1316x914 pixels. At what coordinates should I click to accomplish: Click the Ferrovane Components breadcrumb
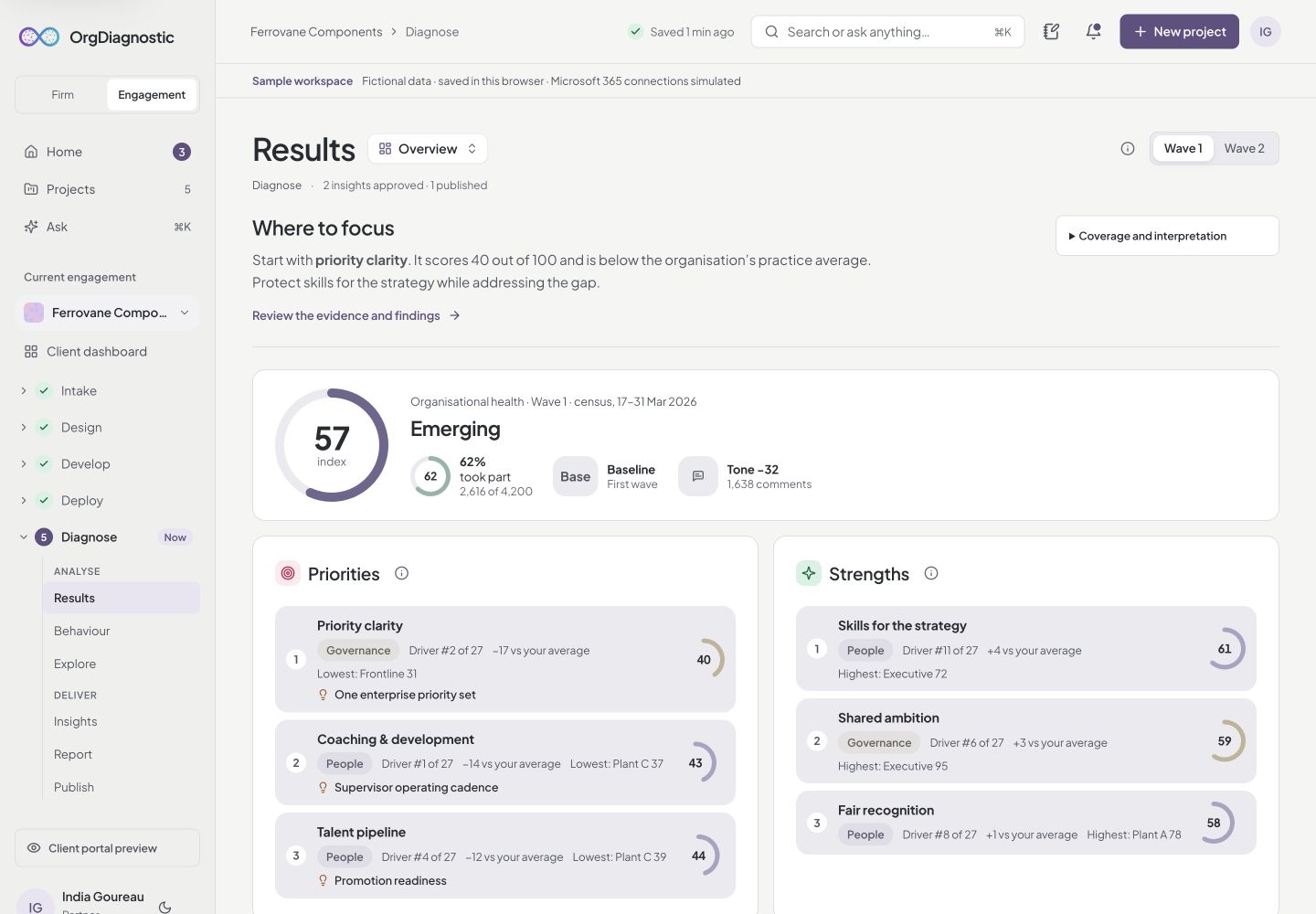[x=316, y=32]
